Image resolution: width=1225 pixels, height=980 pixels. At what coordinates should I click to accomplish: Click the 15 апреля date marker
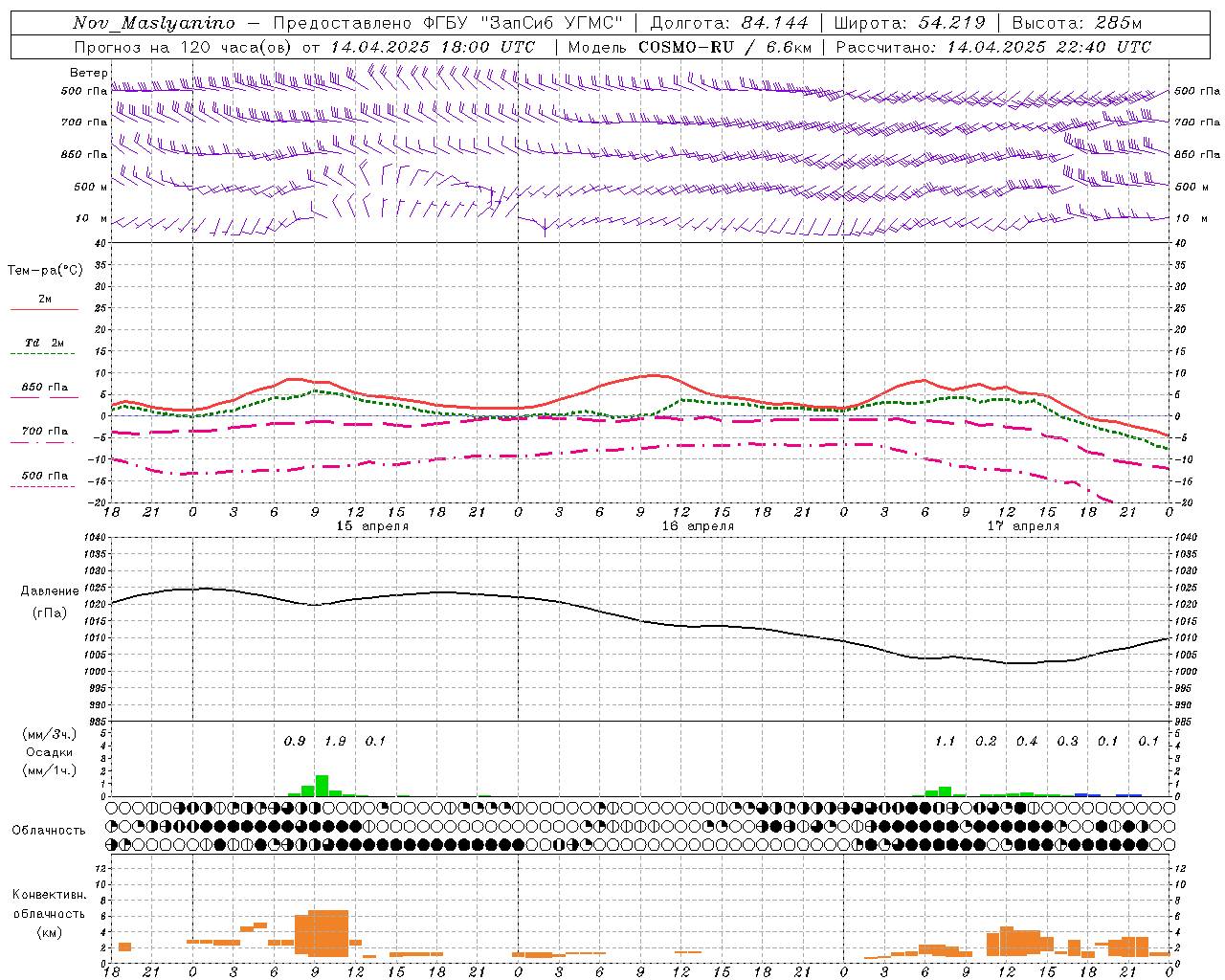click(x=372, y=526)
